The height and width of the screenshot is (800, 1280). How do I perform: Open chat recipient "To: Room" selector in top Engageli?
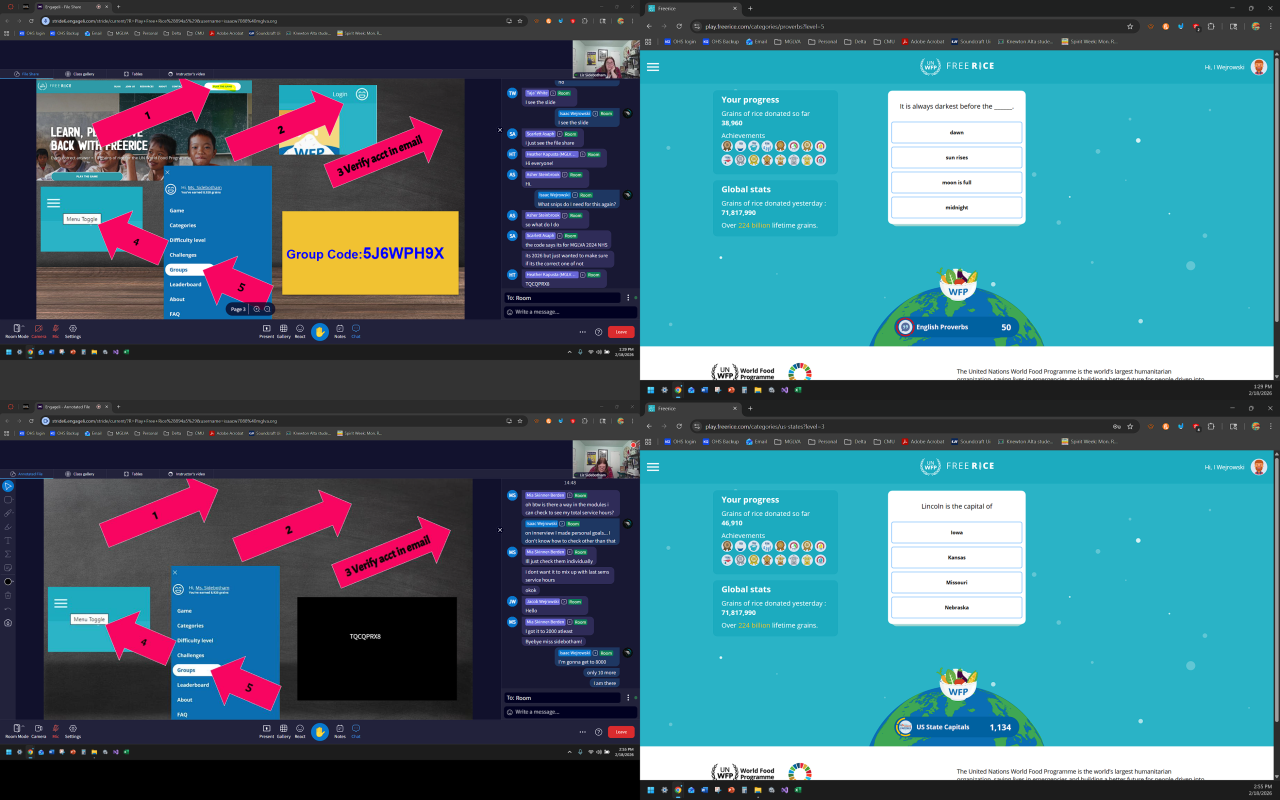click(563, 298)
